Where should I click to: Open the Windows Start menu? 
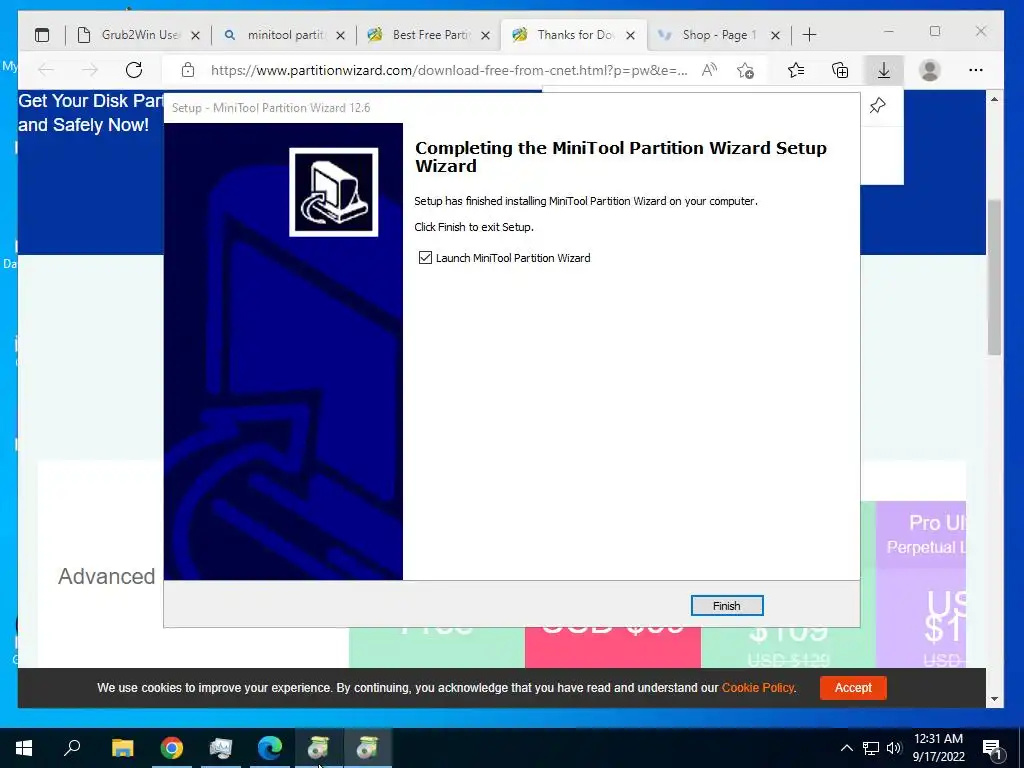pos(24,748)
